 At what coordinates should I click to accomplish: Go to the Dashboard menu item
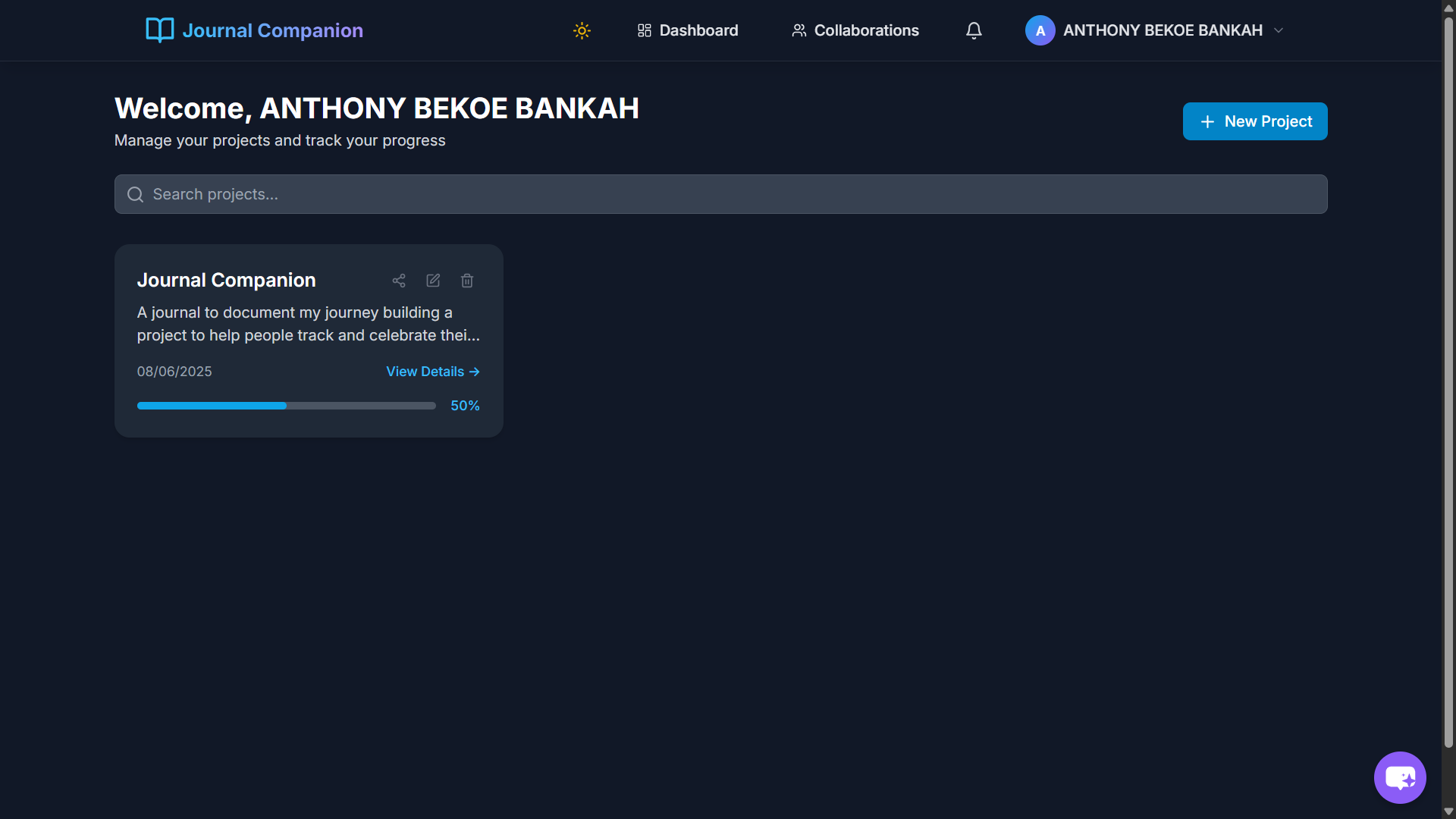coord(688,30)
